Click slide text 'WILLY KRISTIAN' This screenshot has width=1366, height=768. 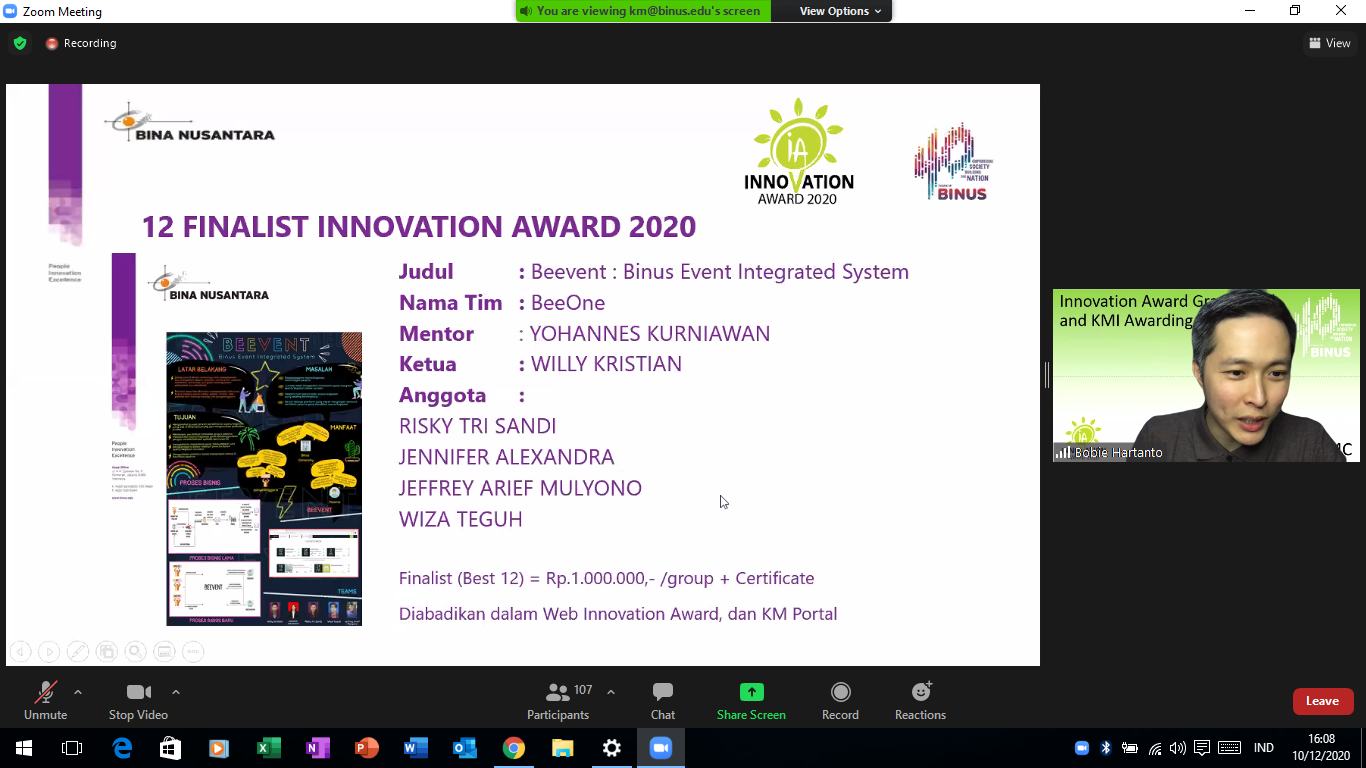click(606, 364)
